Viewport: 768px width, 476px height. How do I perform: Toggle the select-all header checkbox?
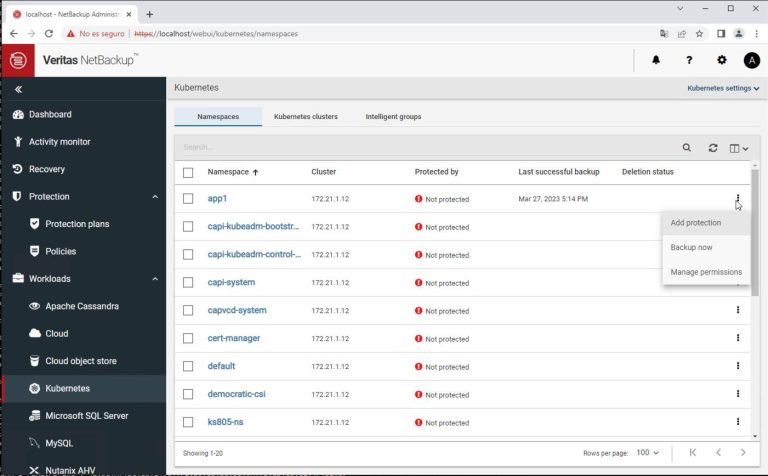[x=188, y=172]
